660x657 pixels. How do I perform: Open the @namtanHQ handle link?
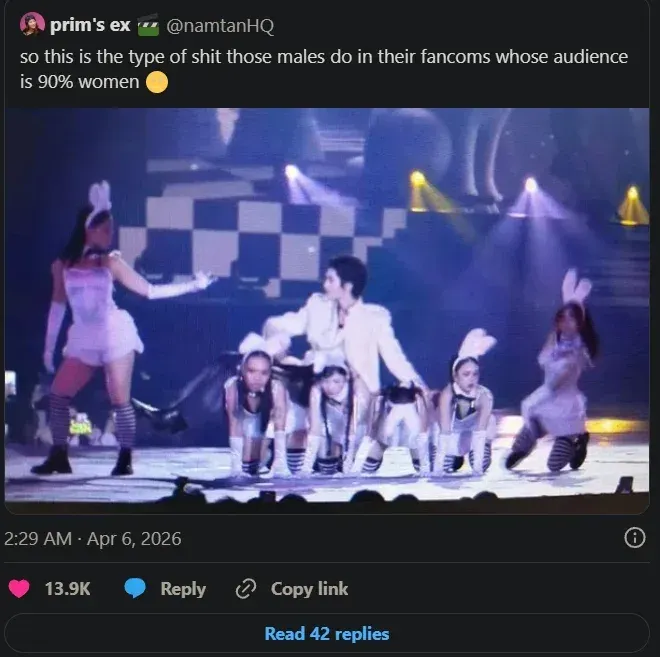tap(220, 25)
